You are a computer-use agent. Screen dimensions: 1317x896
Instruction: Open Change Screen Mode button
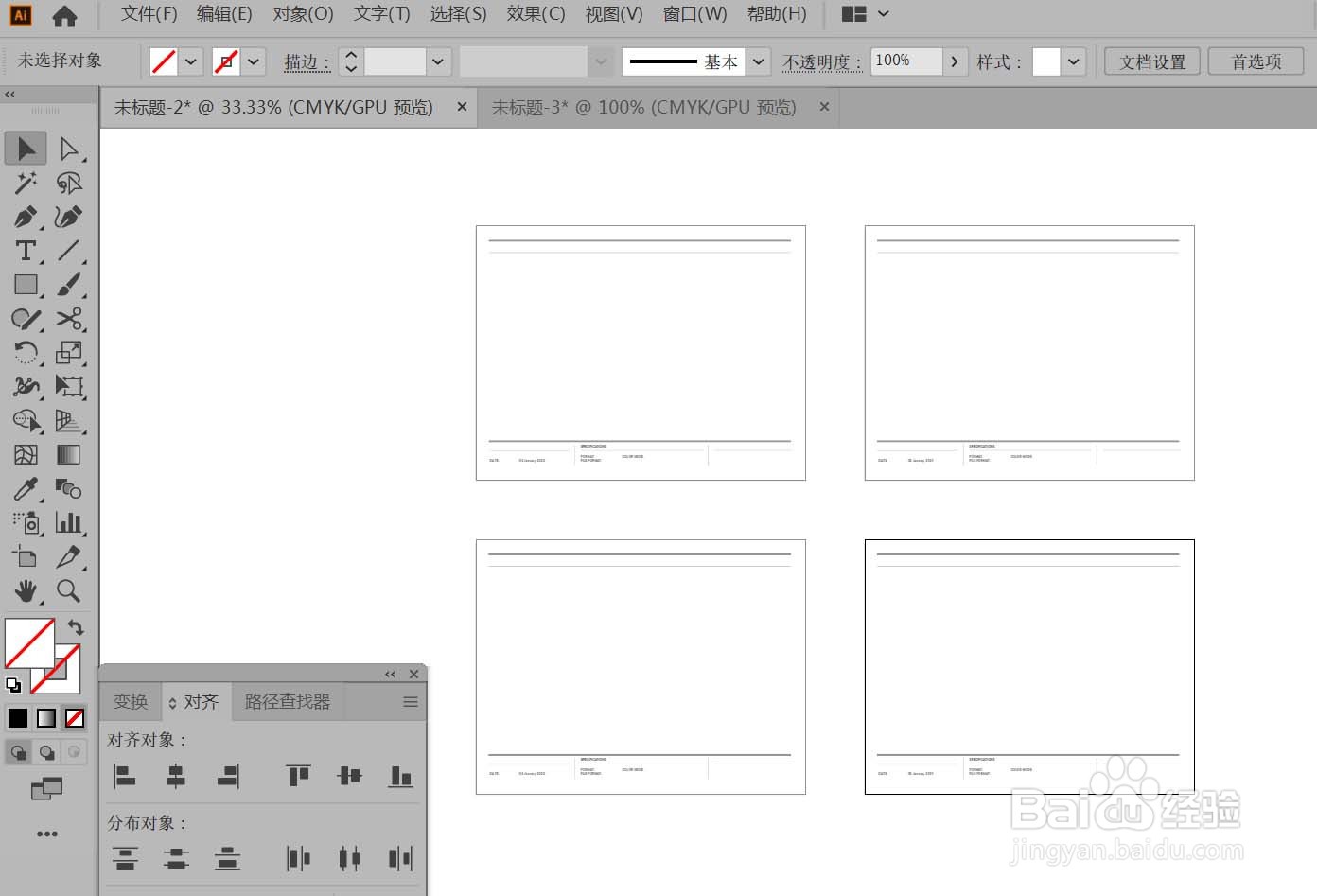coord(46,788)
